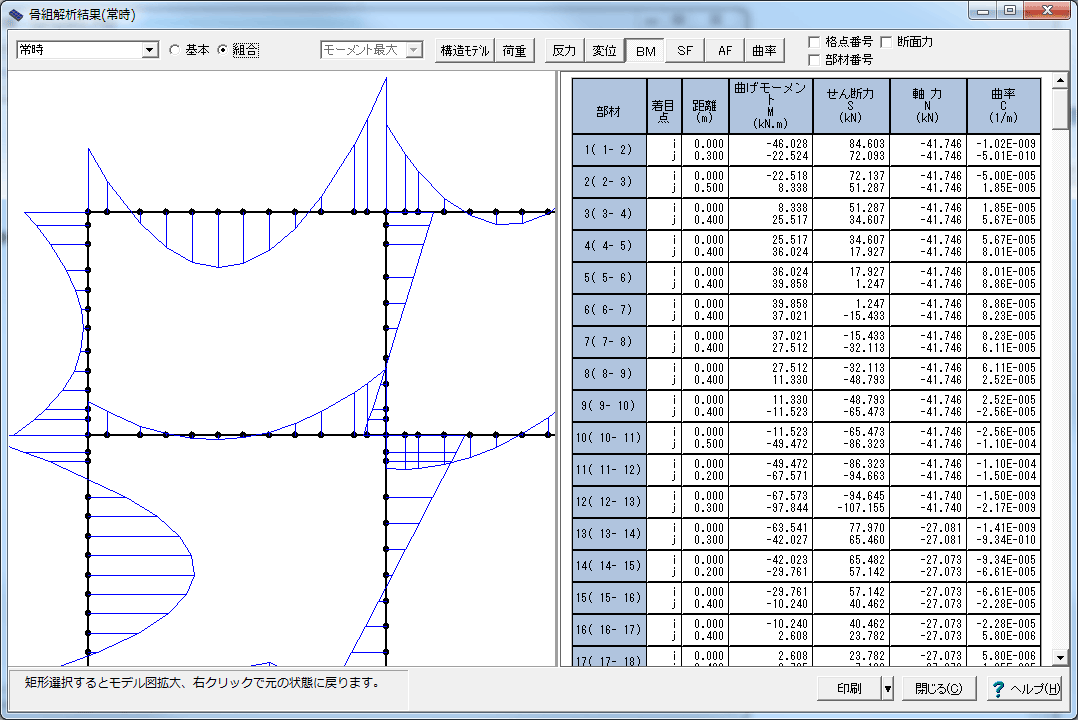The width and height of the screenshot is (1078, 720).
Task: Select member row 2( 2- 3)
Action: [x=609, y=182]
